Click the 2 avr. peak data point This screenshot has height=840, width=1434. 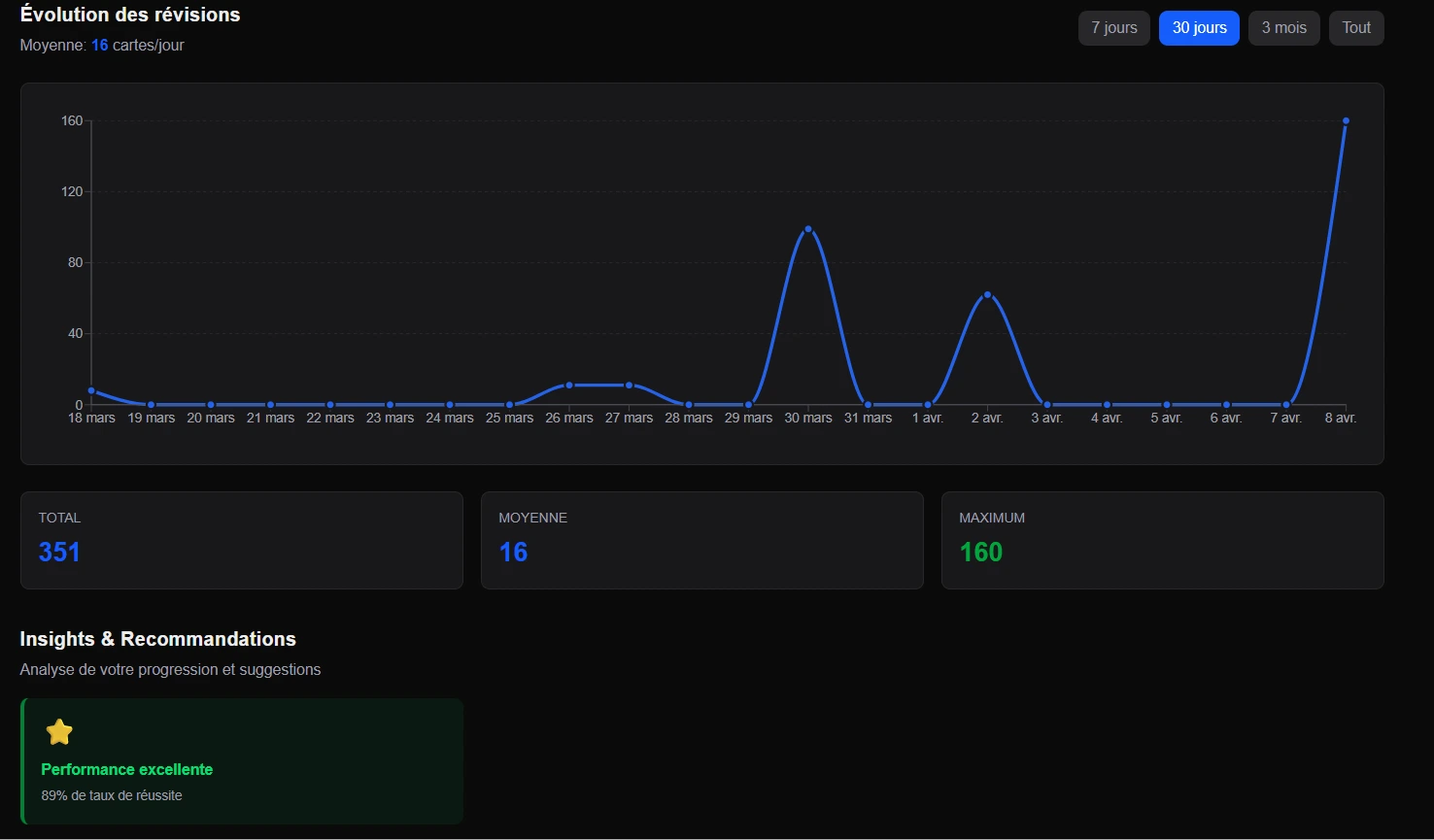[x=987, y=294]
